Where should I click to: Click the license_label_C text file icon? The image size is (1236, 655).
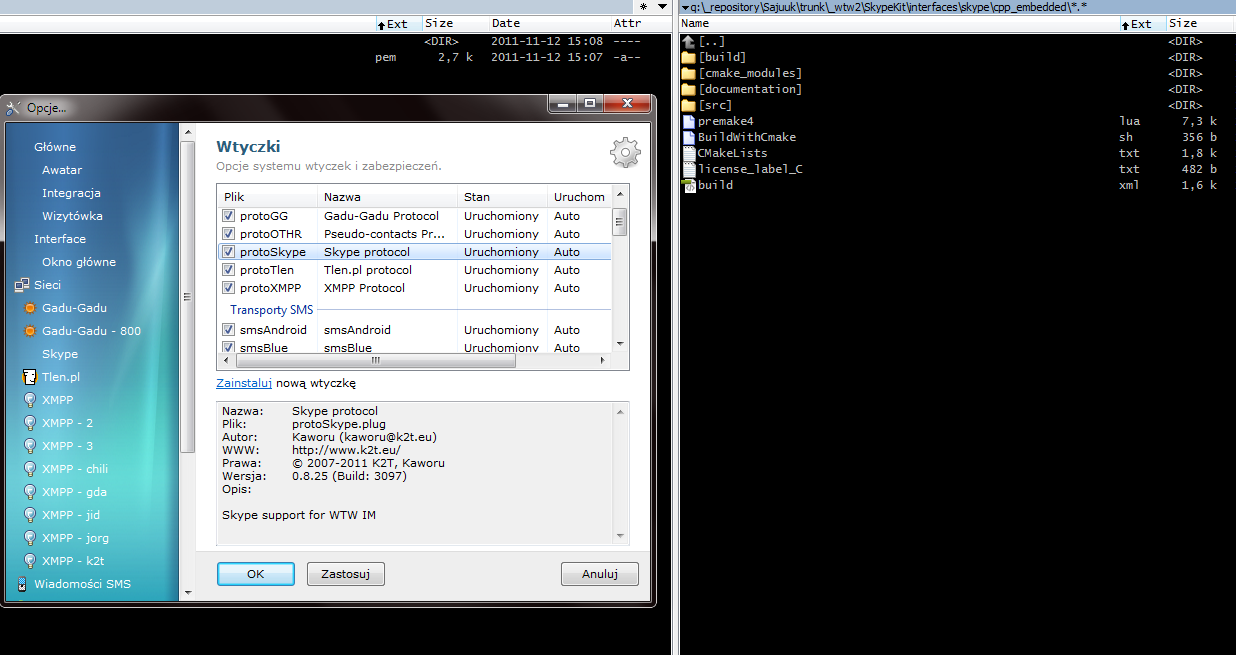[688, 169]
